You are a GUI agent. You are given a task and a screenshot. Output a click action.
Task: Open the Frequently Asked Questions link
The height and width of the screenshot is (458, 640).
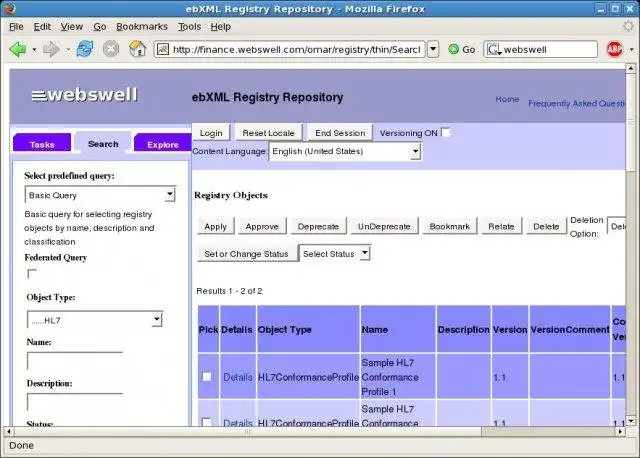[x=577, y=103]
